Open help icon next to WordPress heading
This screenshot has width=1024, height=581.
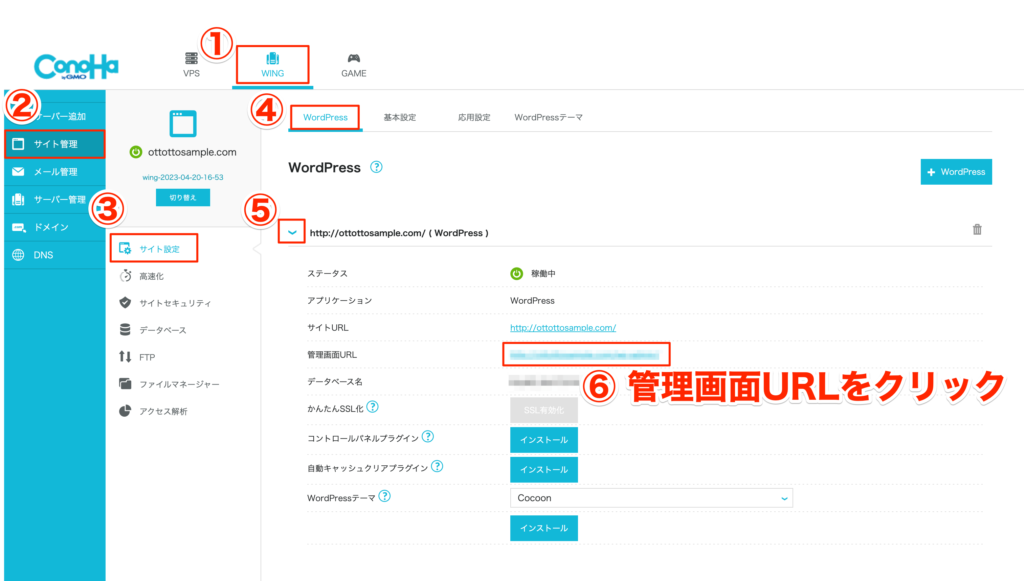(376, 167)
